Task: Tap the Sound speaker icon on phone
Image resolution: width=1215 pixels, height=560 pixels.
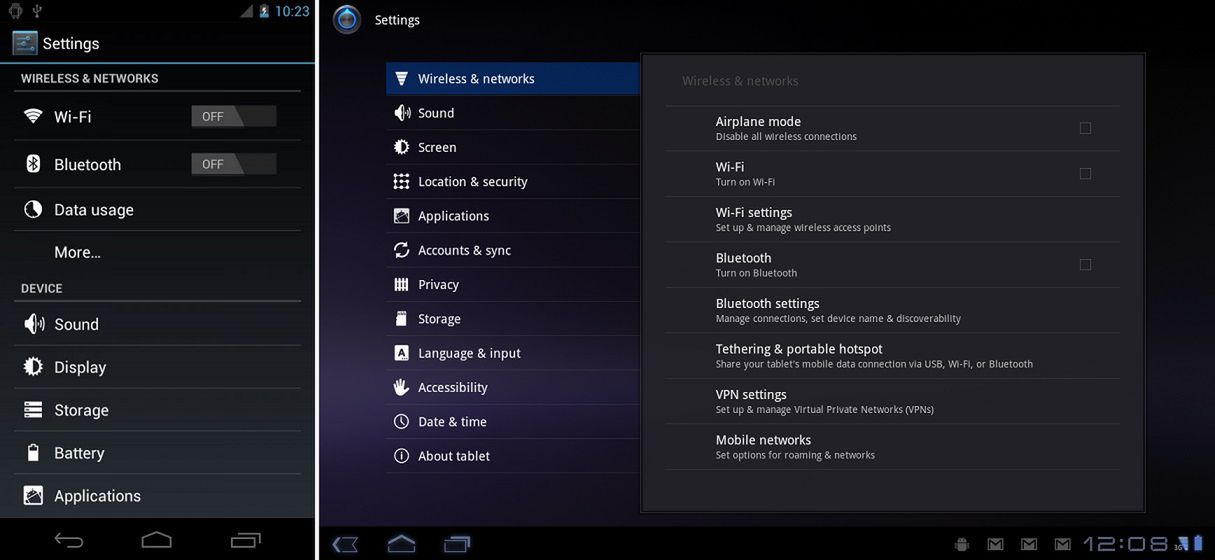Action: click(x=33, y=324)
